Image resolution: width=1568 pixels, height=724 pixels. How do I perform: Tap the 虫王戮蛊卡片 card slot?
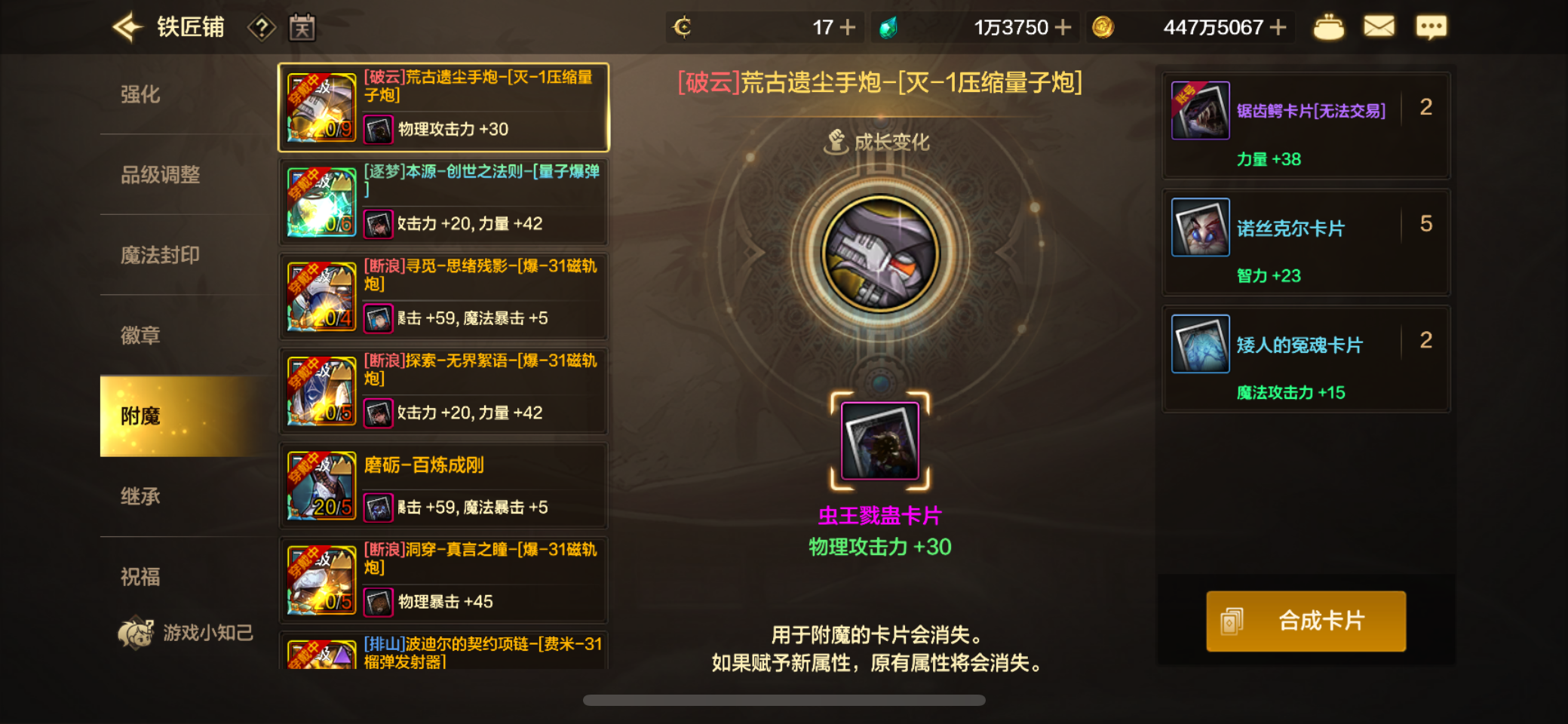[x=879, y=440]
